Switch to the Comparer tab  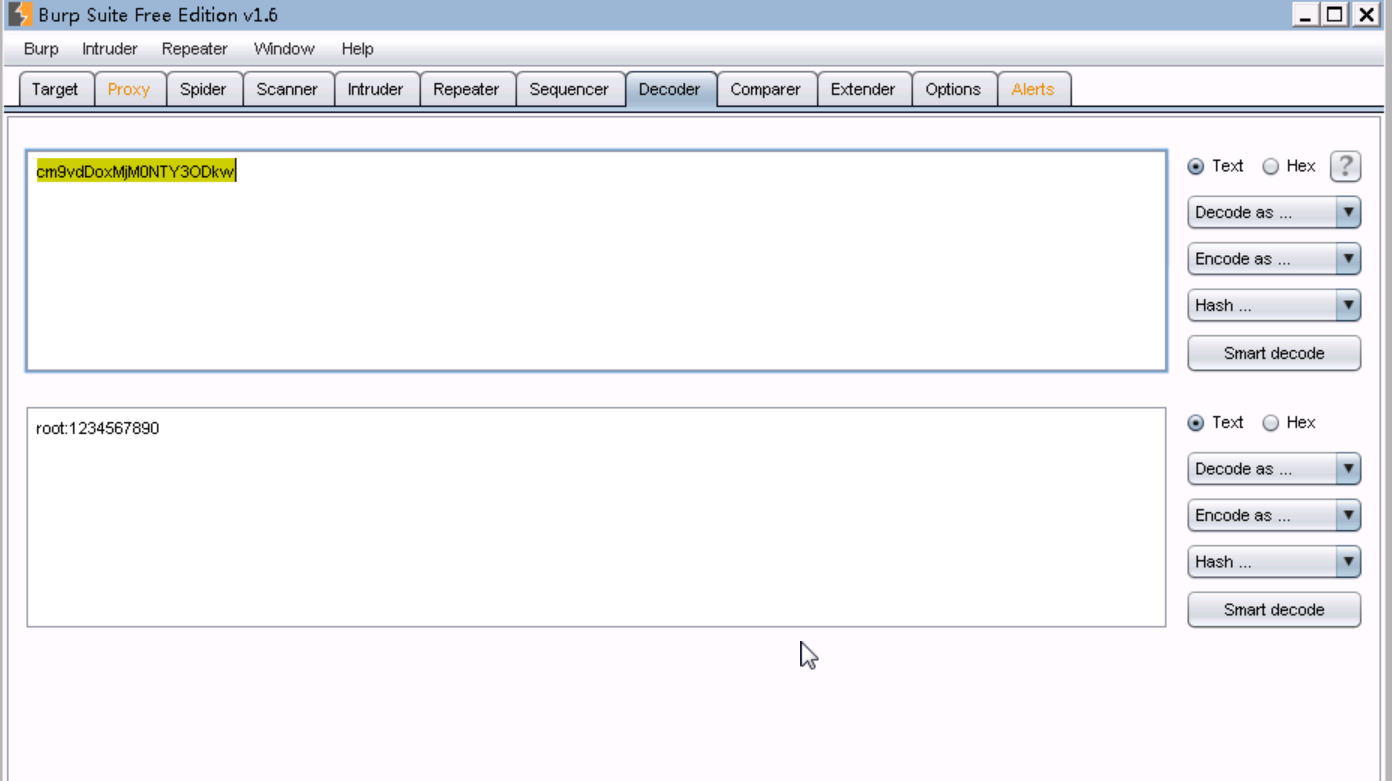click(x=765, y=89)
